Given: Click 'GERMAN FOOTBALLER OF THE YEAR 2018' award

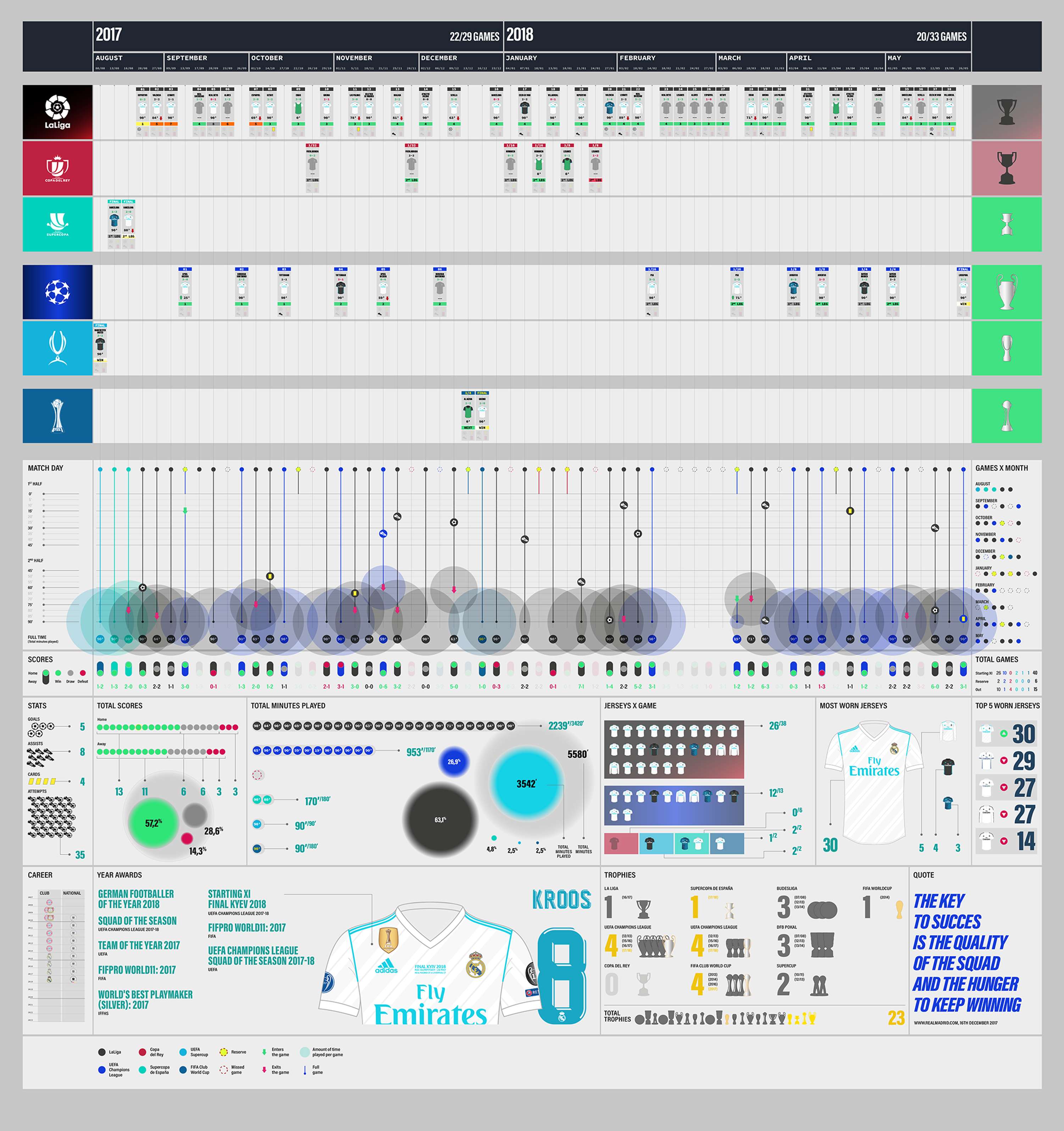Looking at the screenshot, I should (x=136, y=899).
